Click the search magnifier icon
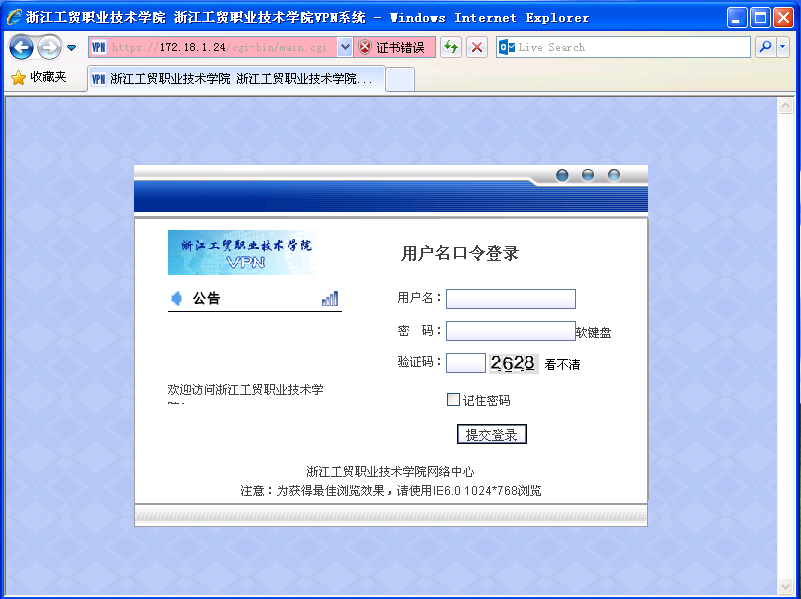The image size is (801, 599). (x=765, y=47)
